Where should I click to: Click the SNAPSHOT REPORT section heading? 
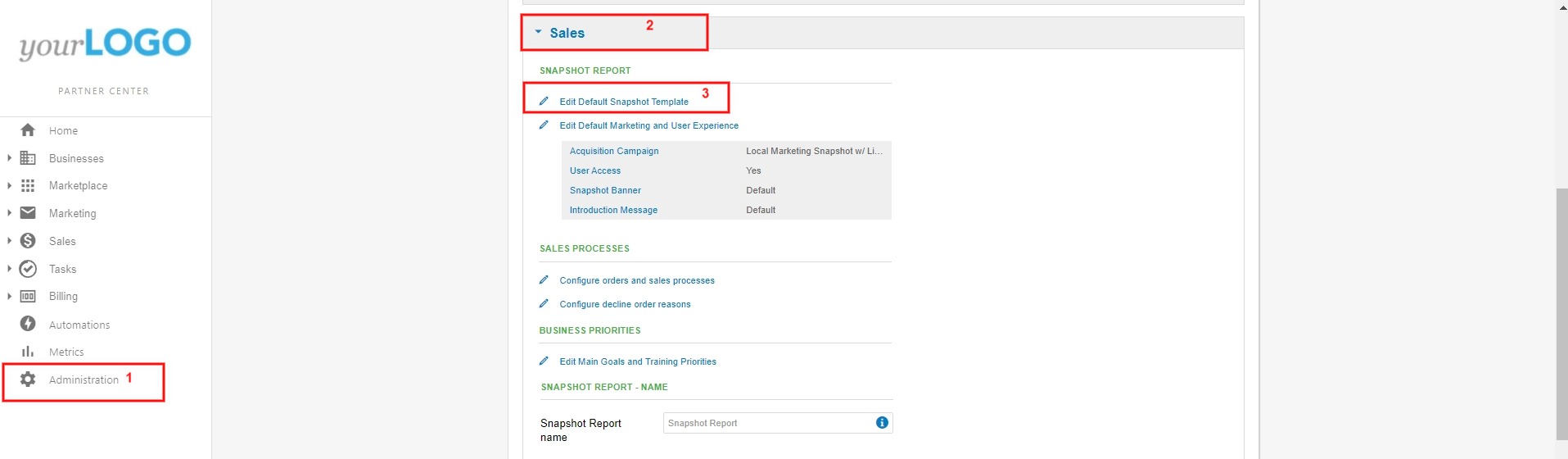pyautogui.click(x=585, y=70)
